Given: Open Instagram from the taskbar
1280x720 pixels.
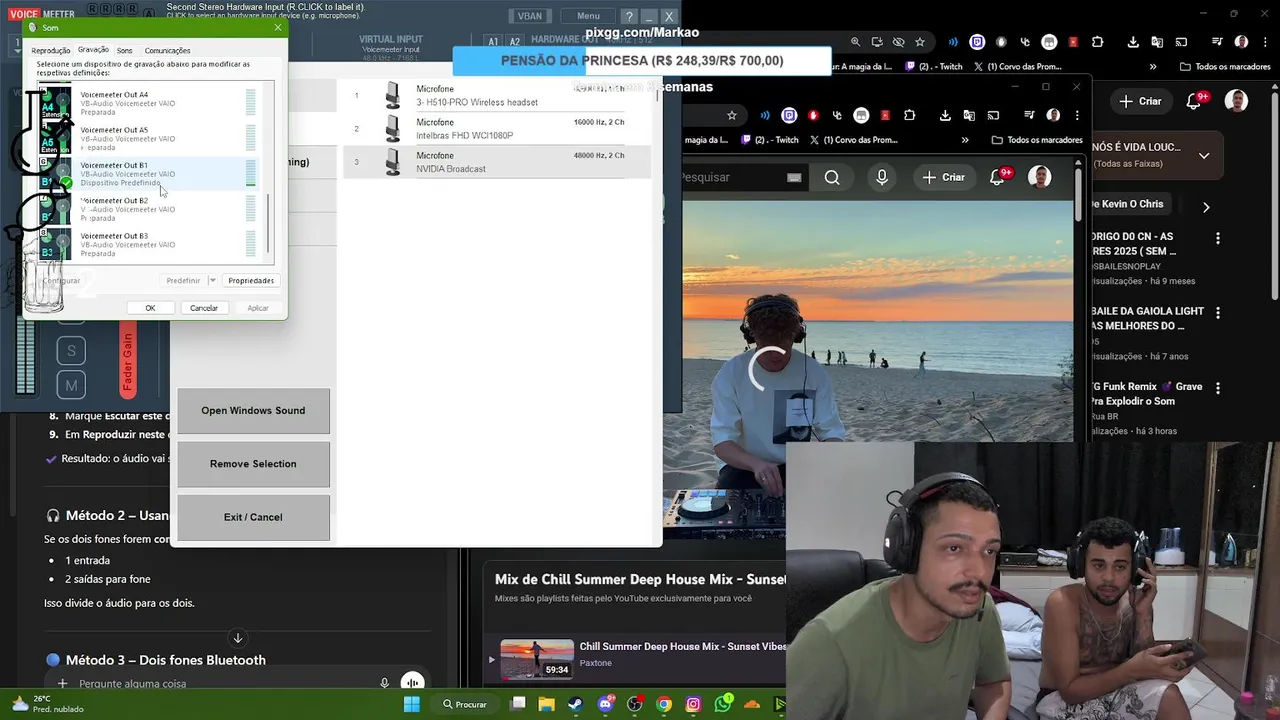Looking at the screenshot, I should click(x=693, y=704).
